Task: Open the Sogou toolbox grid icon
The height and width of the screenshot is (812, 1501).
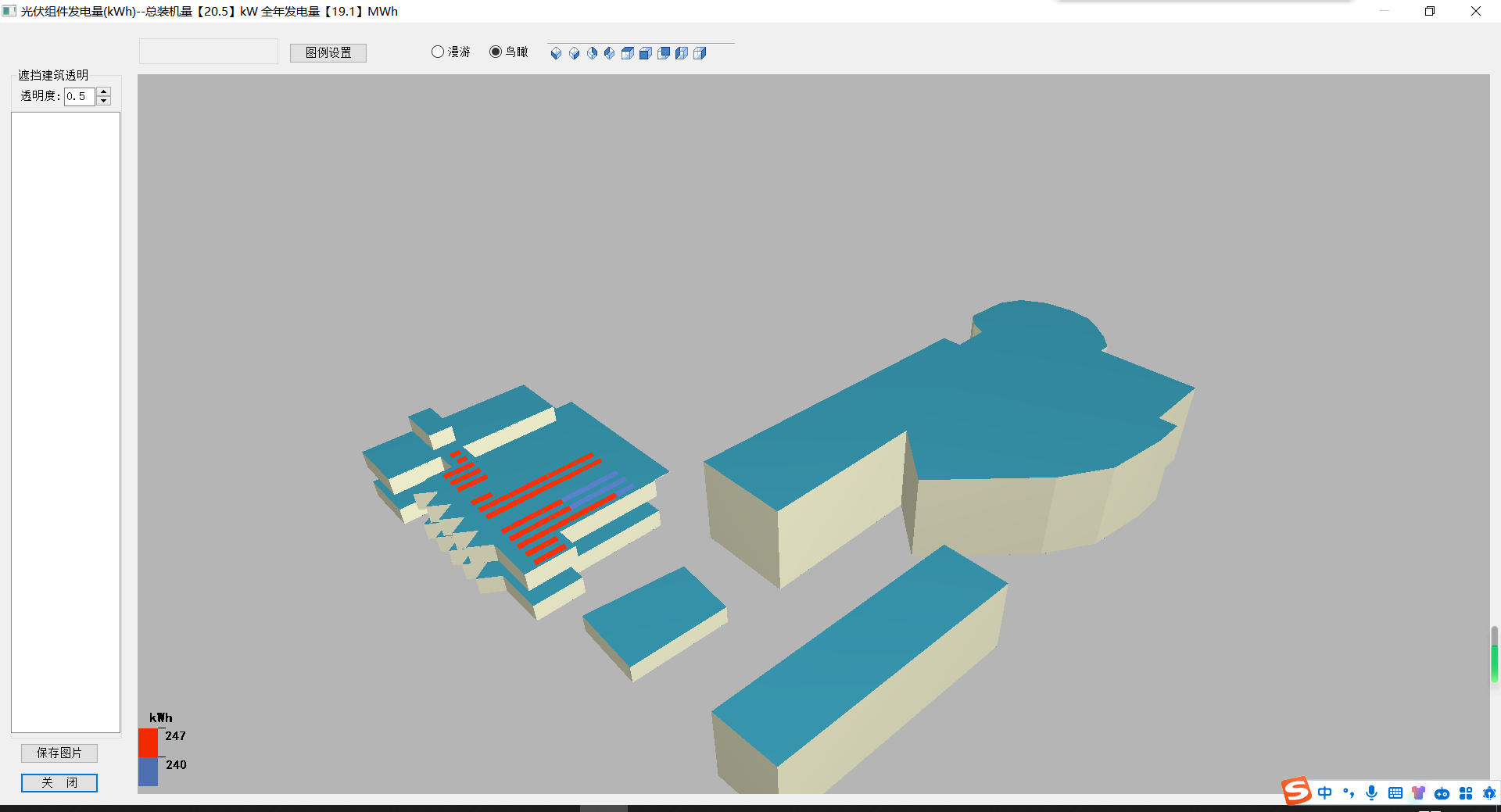Action: pyautogui.click(x=1466, y=793)
